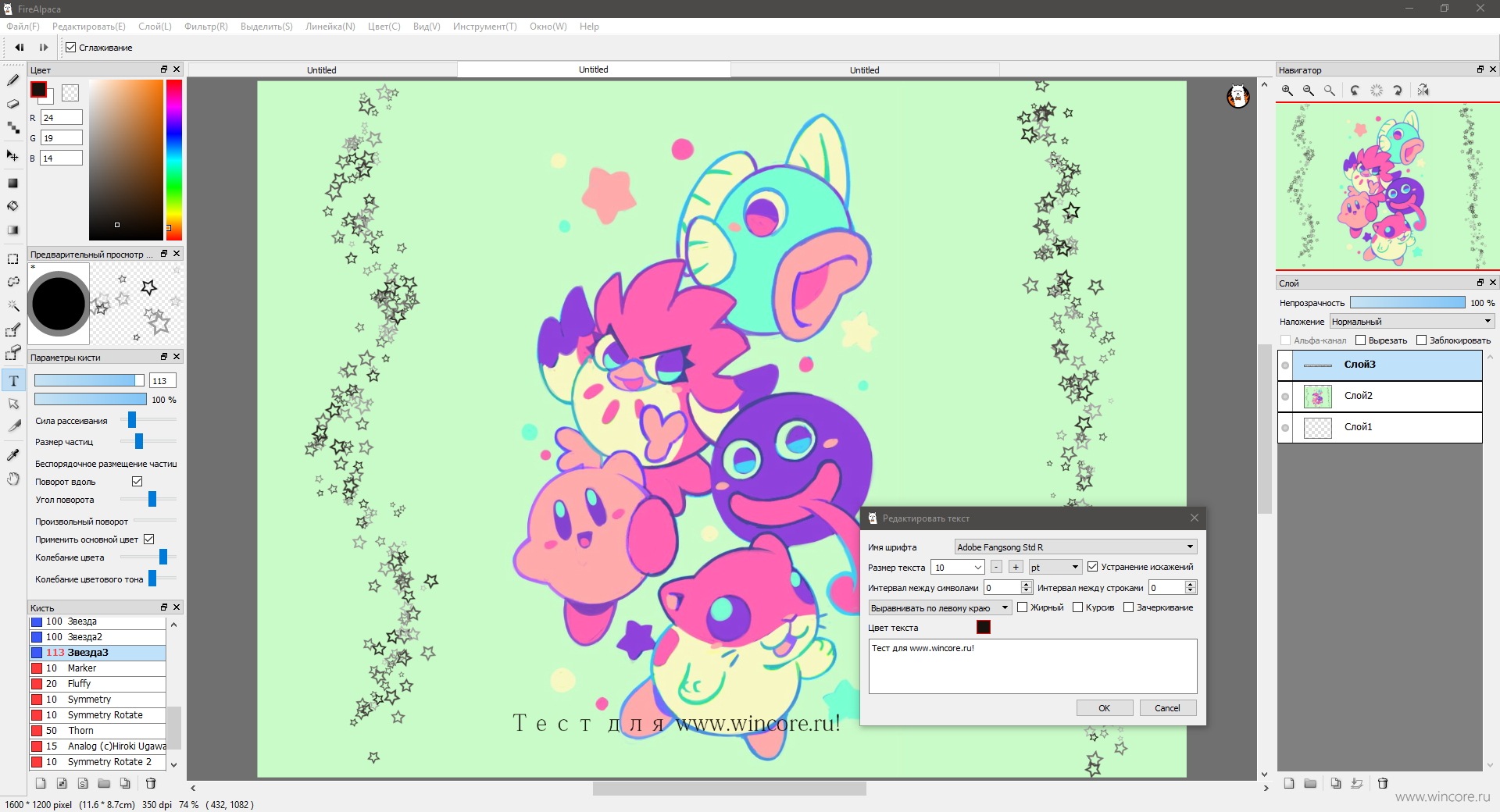Viewport: 1500px width, 812px height.
Task: Click the text input area in dialog
Action: tap(1032, 666)
